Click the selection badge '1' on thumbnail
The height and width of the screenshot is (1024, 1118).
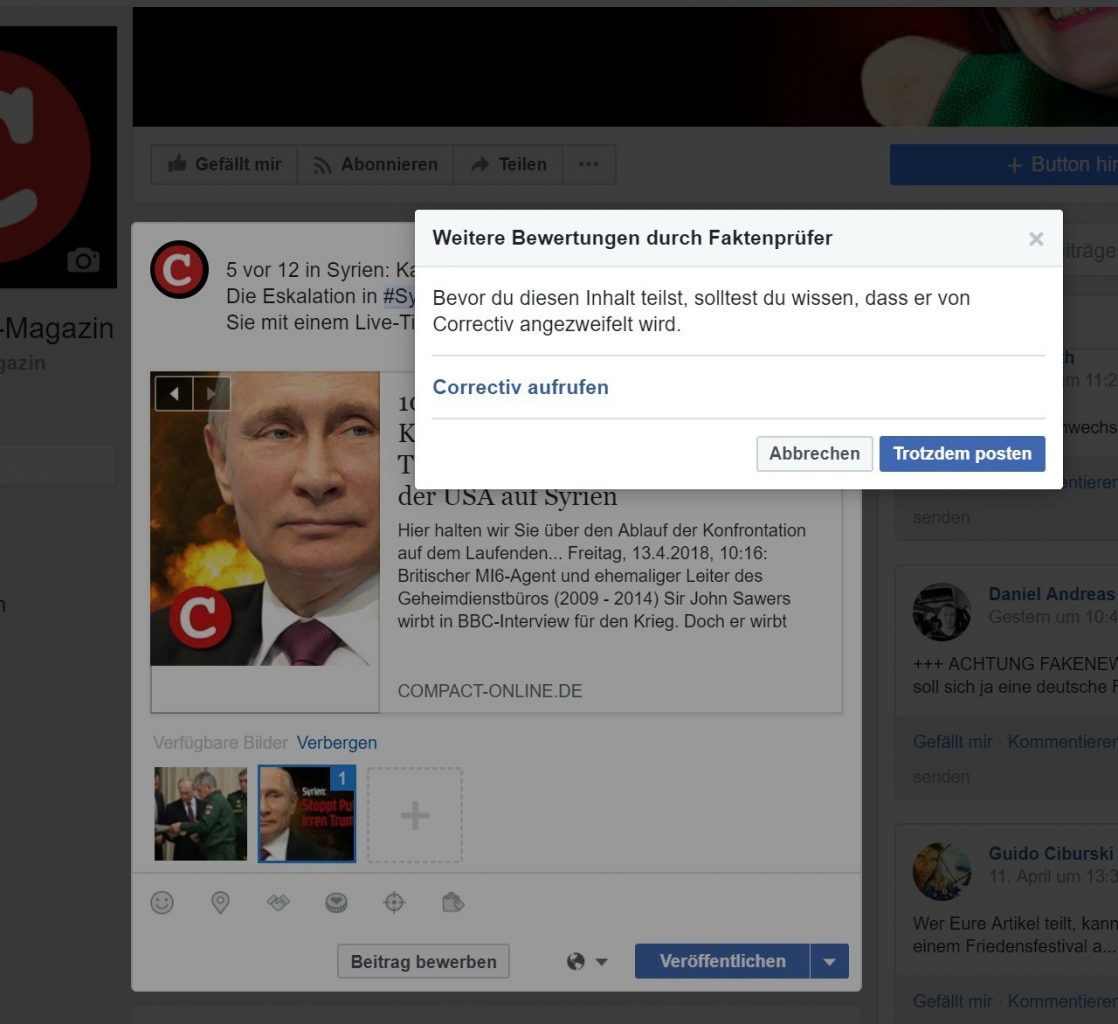tap(342, 778)
